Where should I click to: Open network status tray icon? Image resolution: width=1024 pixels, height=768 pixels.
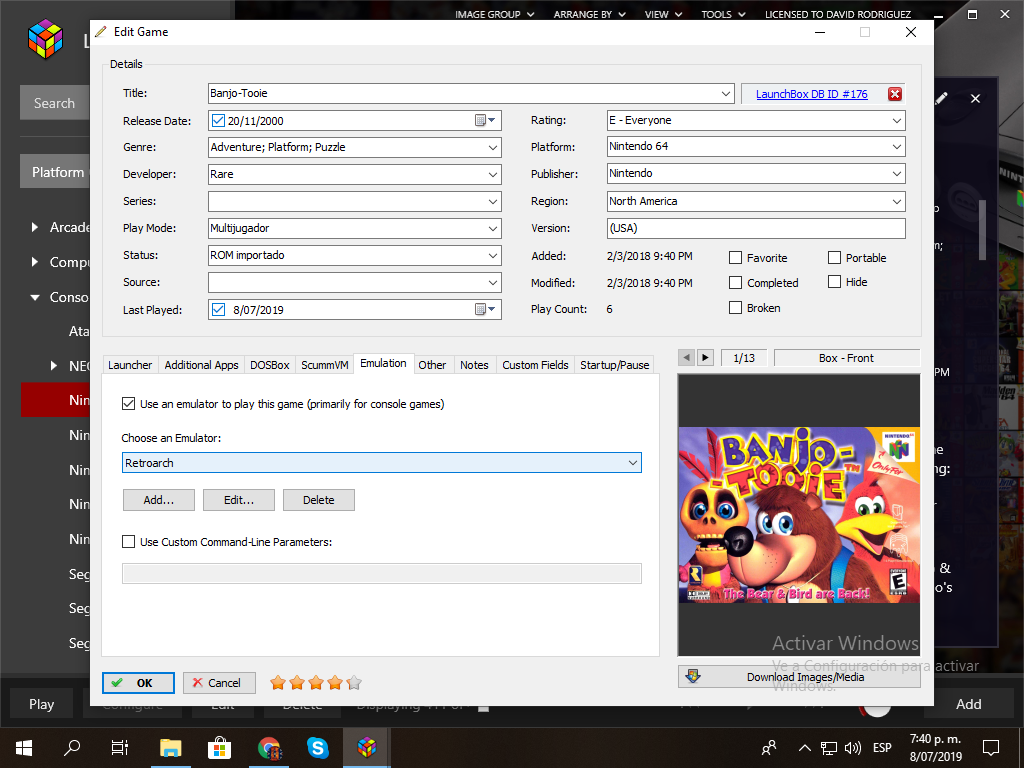[x=829, y=748]
